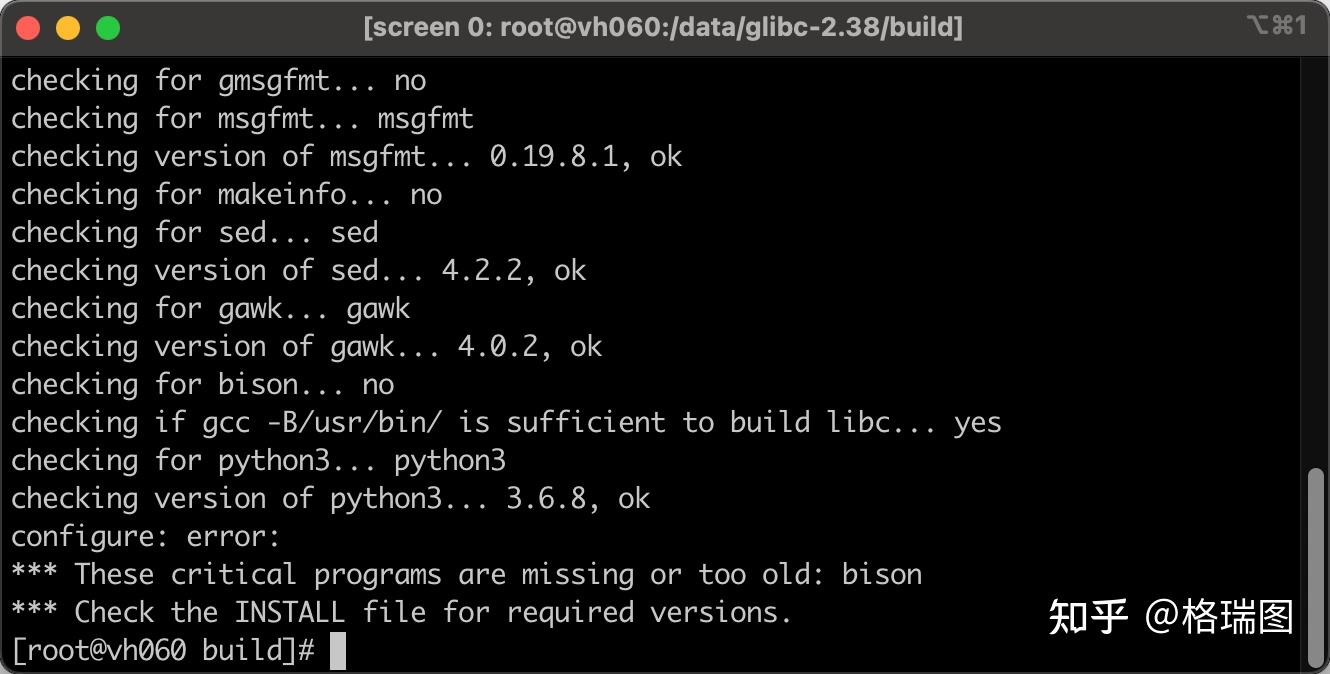
Task: Click the python3 version "3.6.8" text
Action: click(545, 498)
